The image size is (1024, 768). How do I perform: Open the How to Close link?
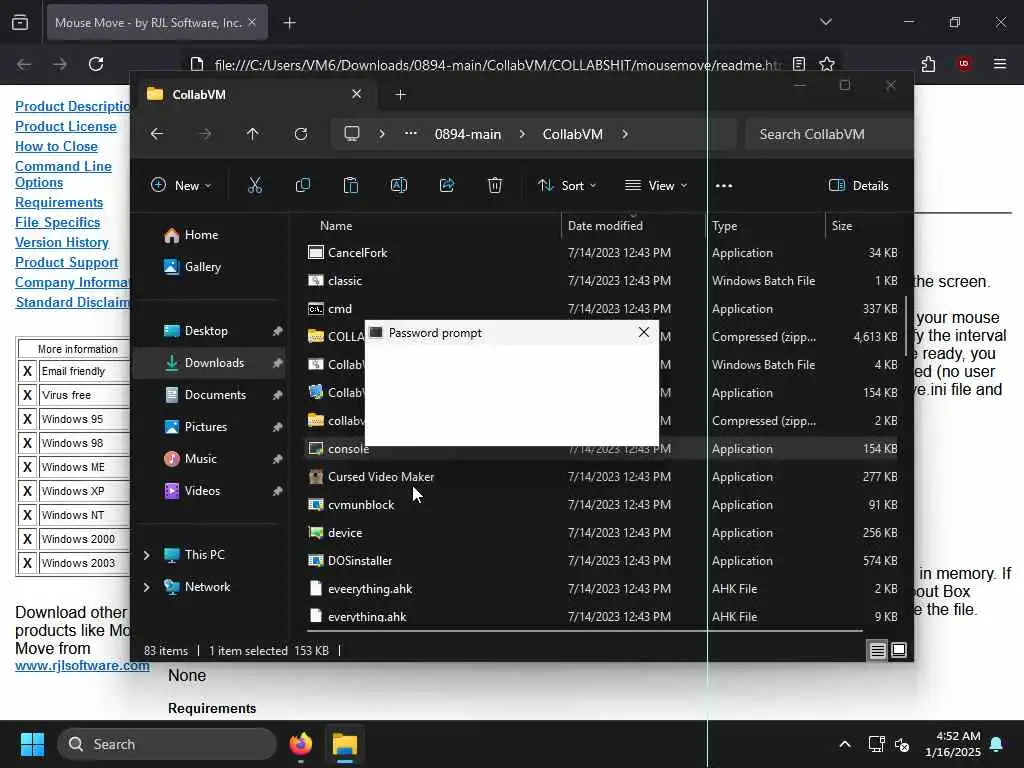click(x=56, y=146)
